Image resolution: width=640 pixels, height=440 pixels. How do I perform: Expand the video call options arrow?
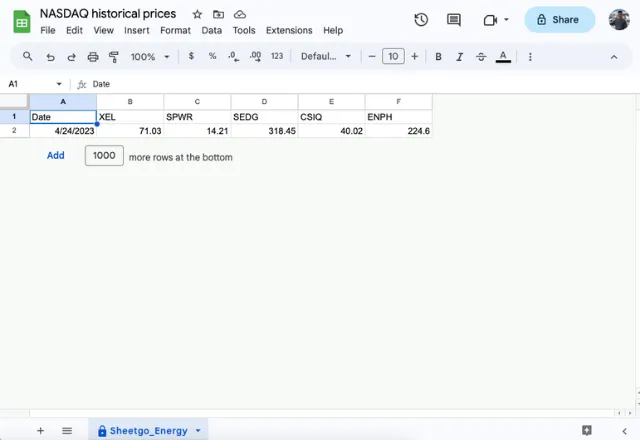[x=506, y=19]
